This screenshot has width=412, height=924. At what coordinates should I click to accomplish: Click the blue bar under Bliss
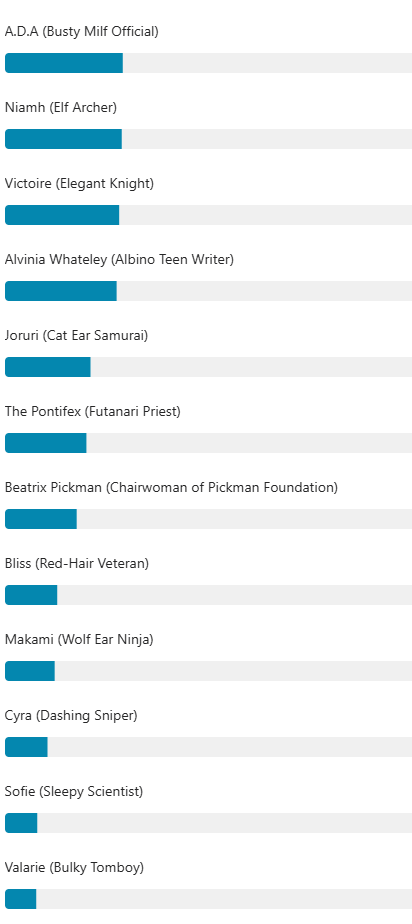pos(31,595)
